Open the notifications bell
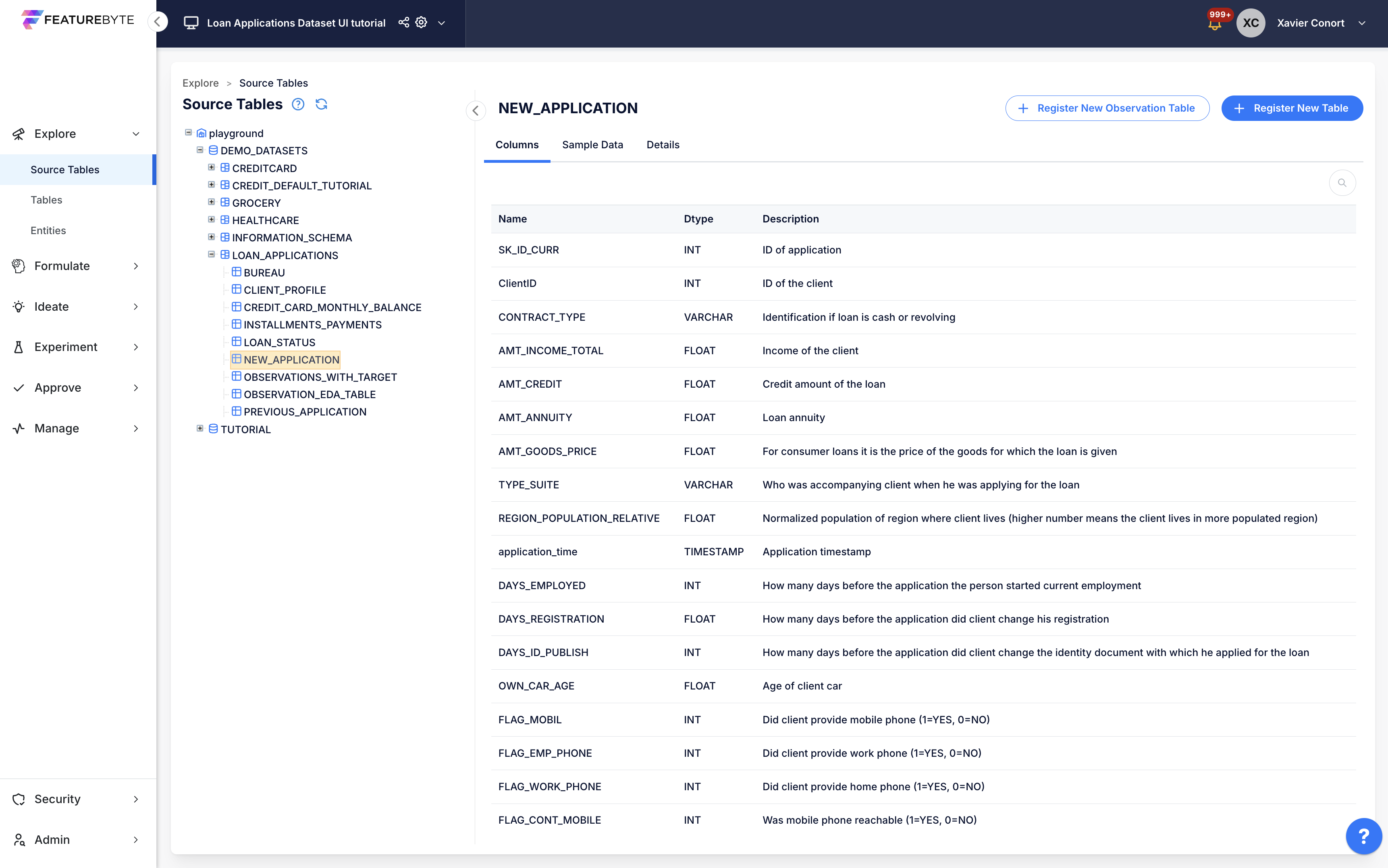 1215,24
